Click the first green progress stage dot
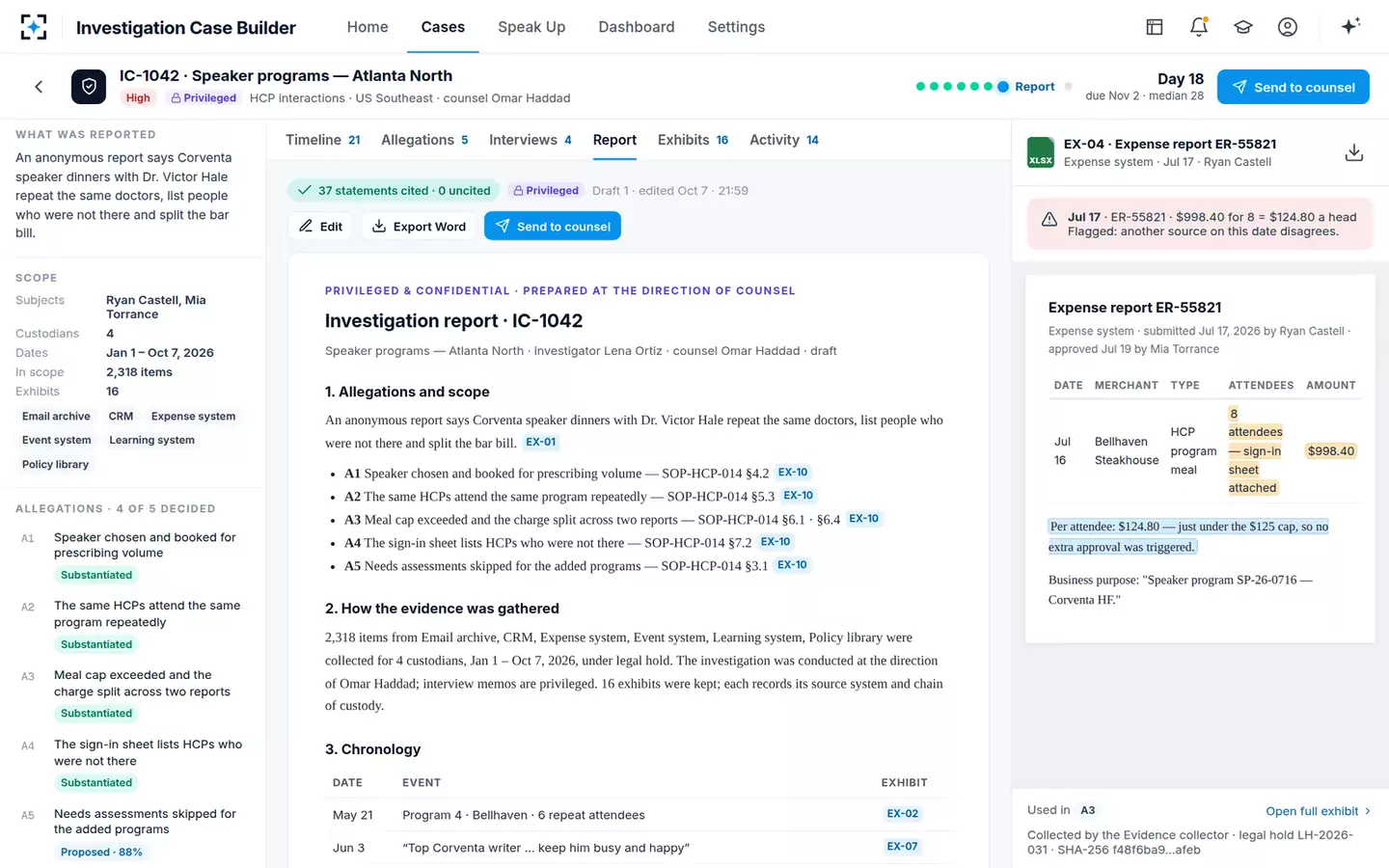 (920, 87)
